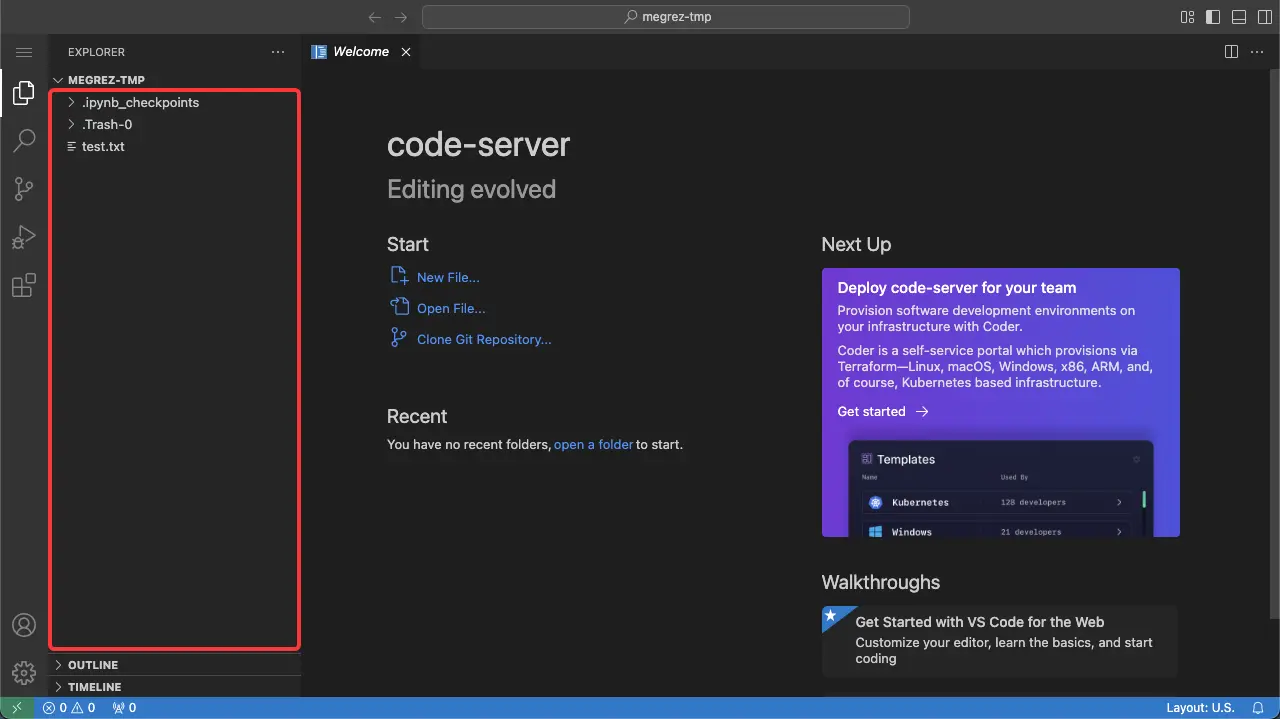Image resolution: width=1280 pixels, height=719 pixels.
Task: Click the remote connection indicator in status bar
Action: (17, 707)
